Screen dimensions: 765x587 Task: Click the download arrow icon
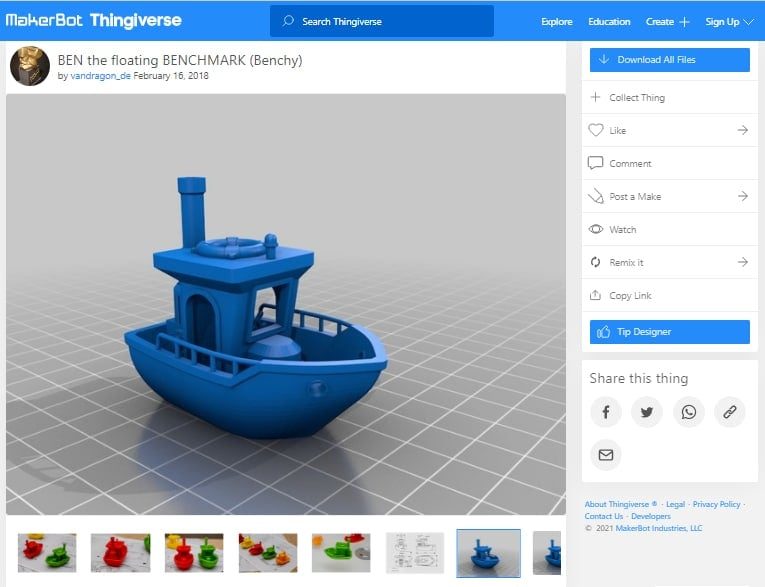tap(604, 60)
